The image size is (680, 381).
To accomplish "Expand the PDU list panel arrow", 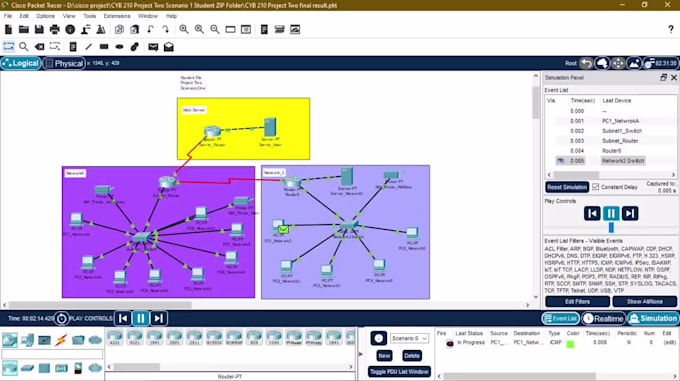I will point(360,354).
